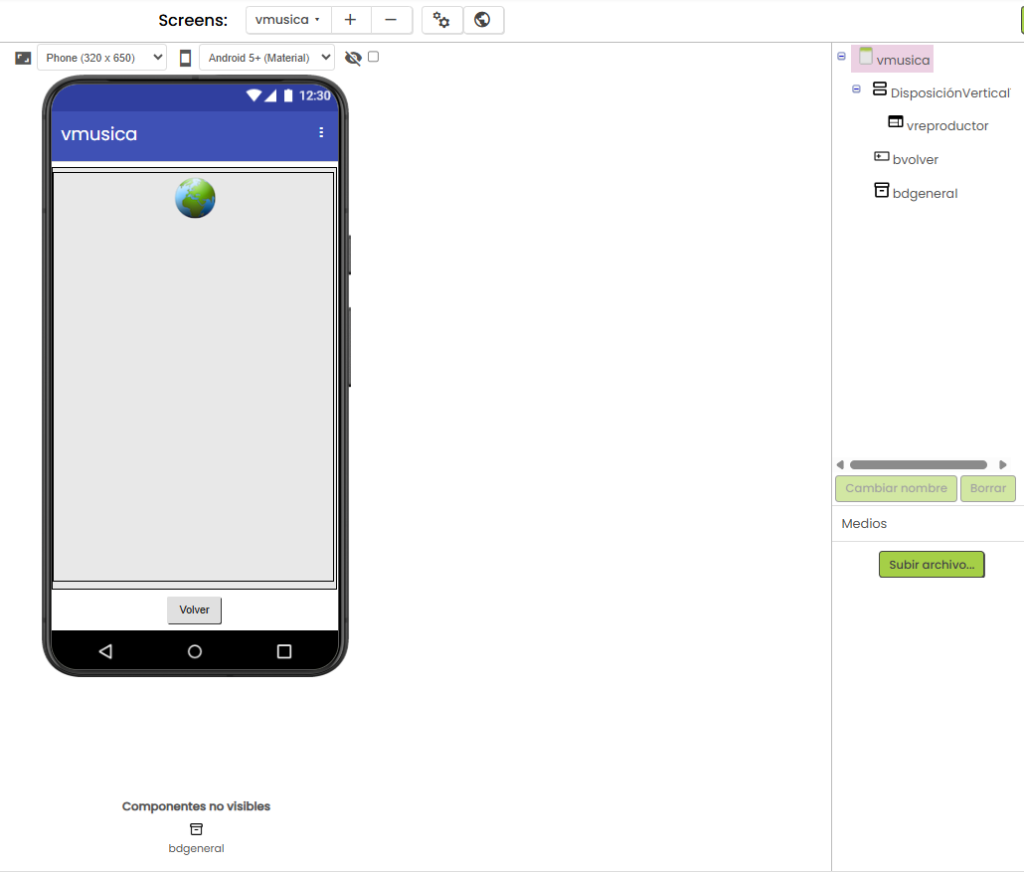
Task: Open the vmusica screens dropdown
Action: tap(288, 20)
